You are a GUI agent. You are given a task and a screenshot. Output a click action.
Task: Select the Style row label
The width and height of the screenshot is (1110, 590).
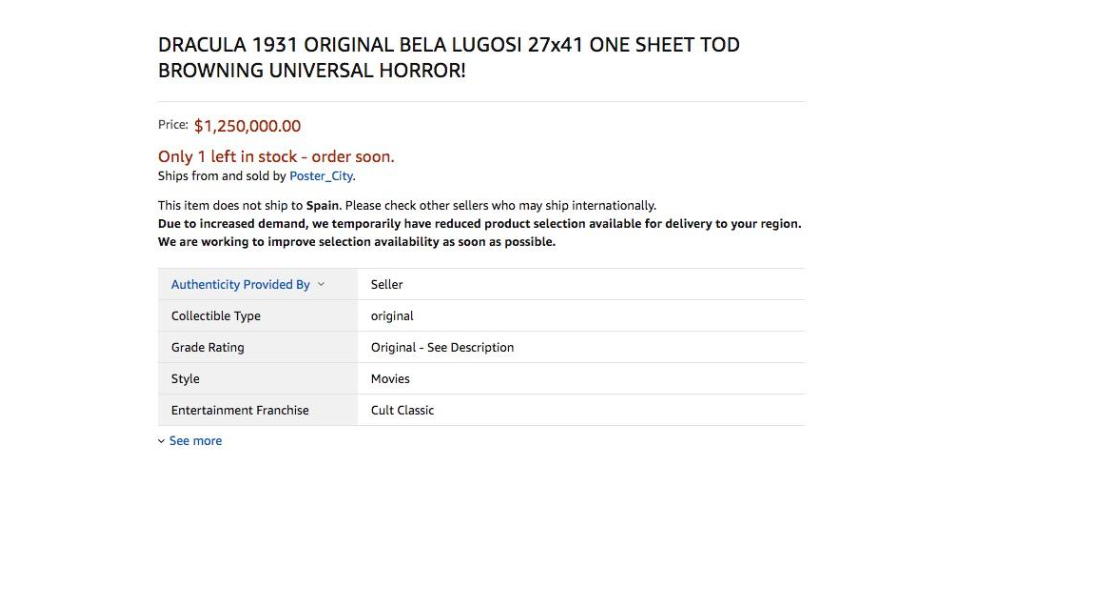pyautogui.click(x=185, y=379)
